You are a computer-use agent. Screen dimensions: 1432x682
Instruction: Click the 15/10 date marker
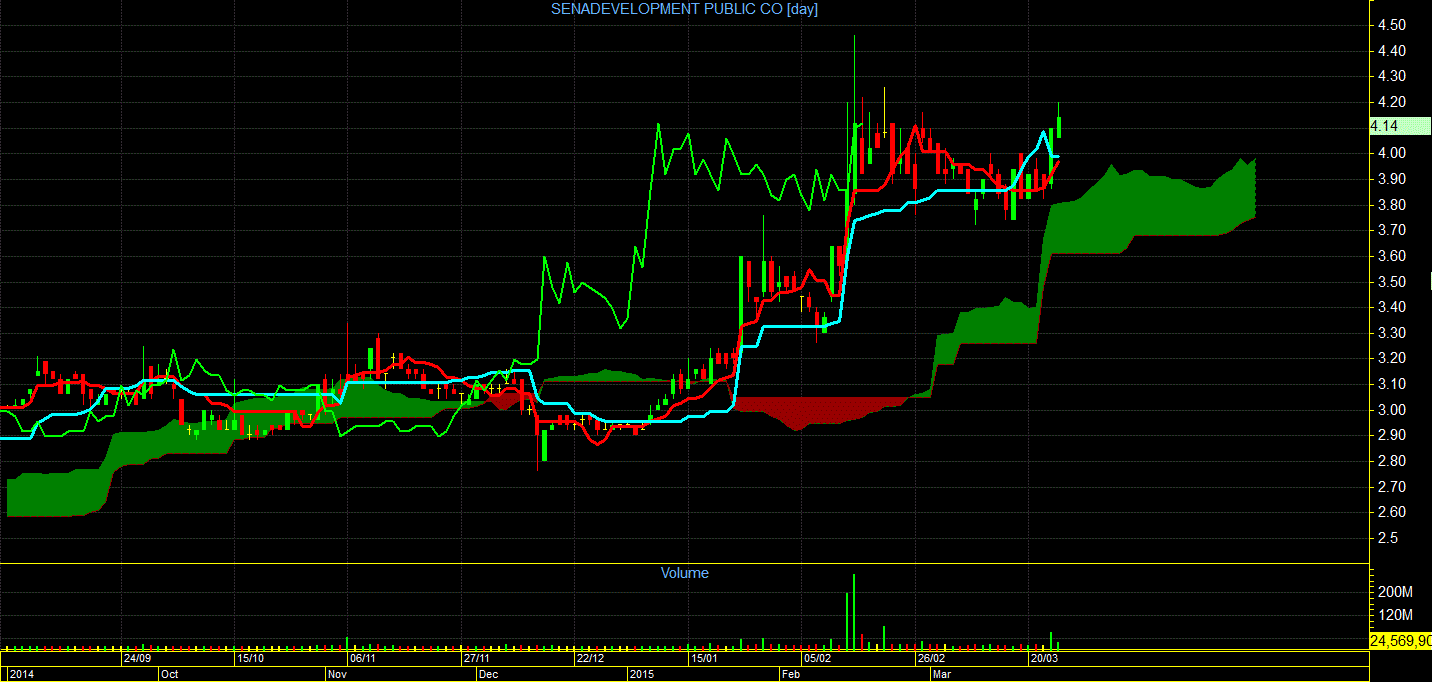tap(250, 659)
